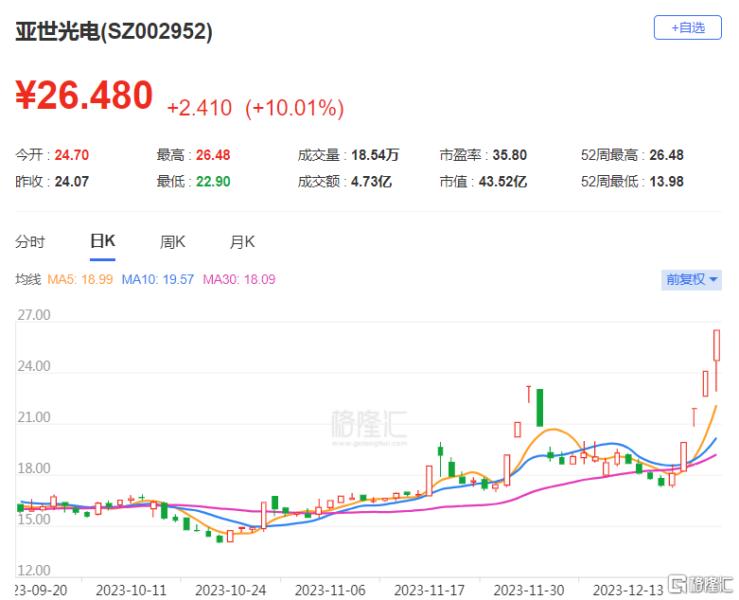The image size is (739, 600).
Task: Open the 周K weekly candlestick tab
Action: pos(172,242)
